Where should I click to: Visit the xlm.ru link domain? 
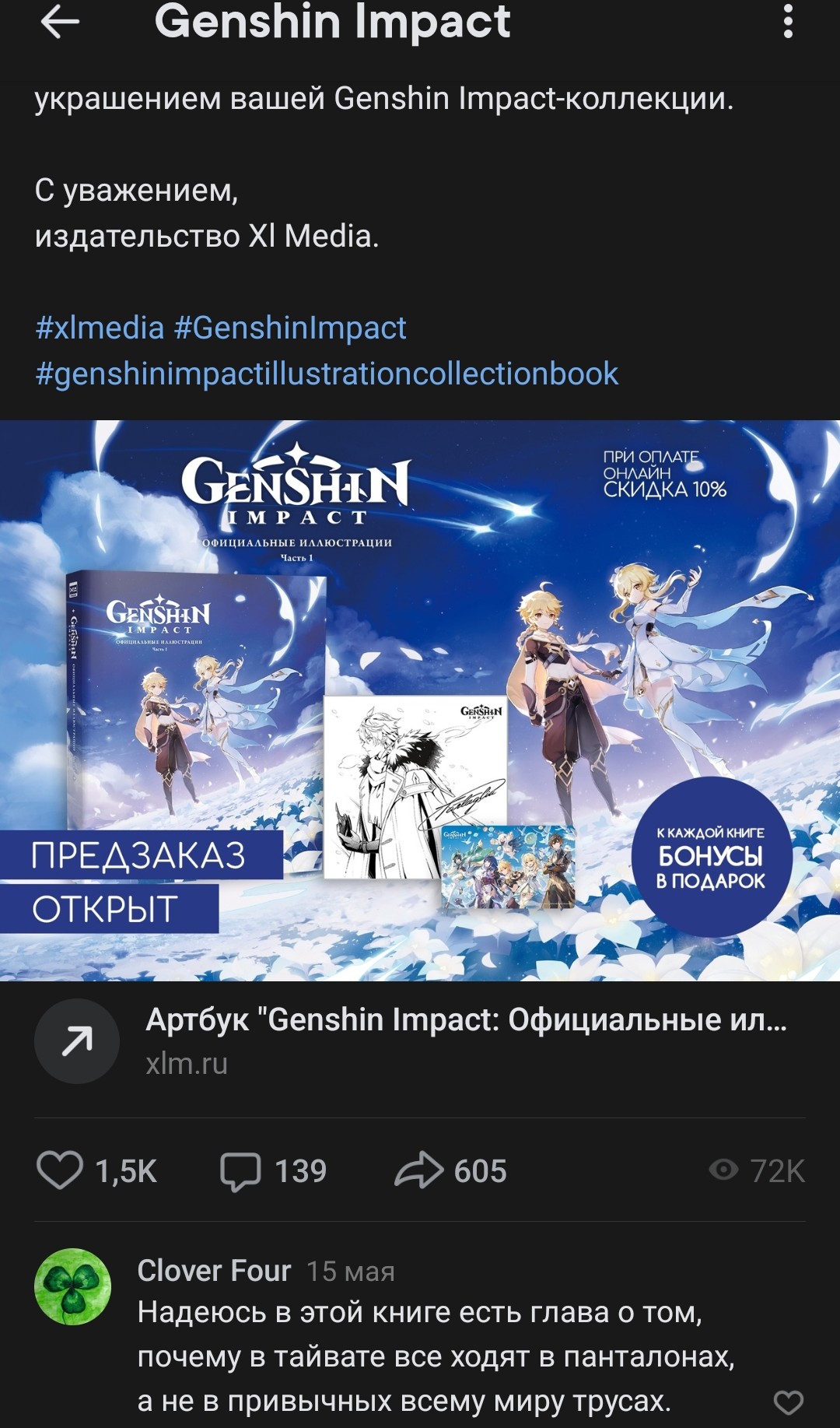click(x=187, y=1064)
